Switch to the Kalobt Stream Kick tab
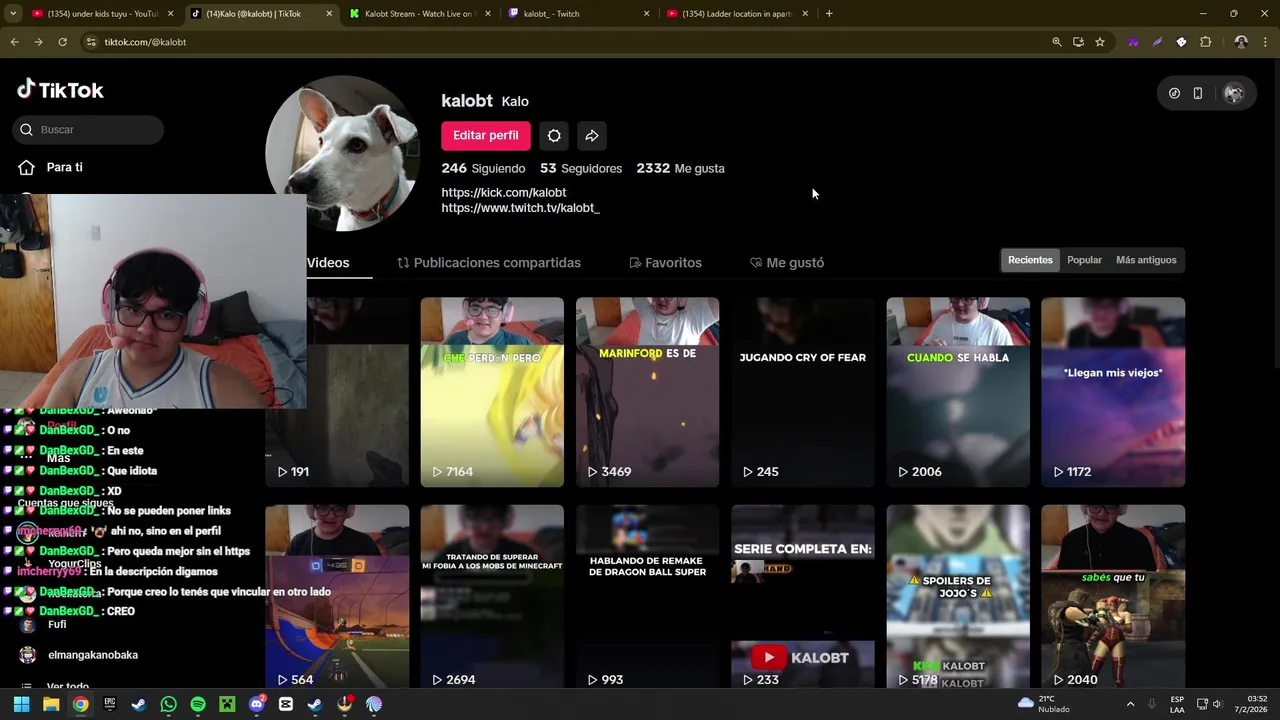The width and height of the screenshot is (1280, 720). [420, 14]
